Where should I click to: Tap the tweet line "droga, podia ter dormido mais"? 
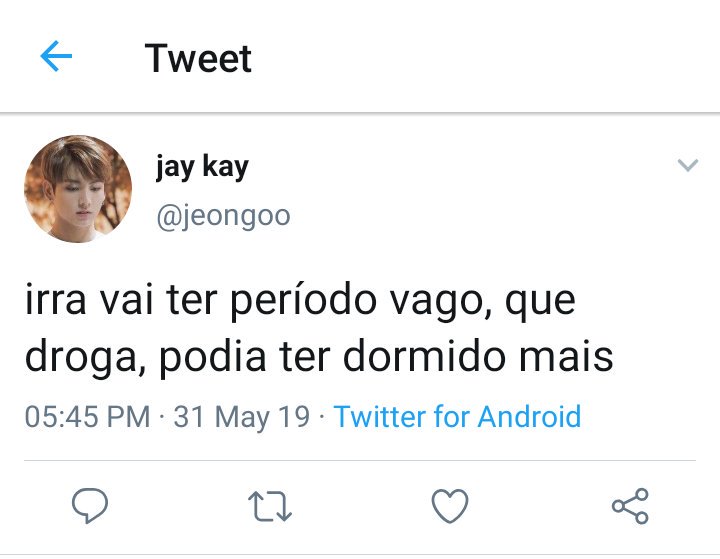coord(319,357)
